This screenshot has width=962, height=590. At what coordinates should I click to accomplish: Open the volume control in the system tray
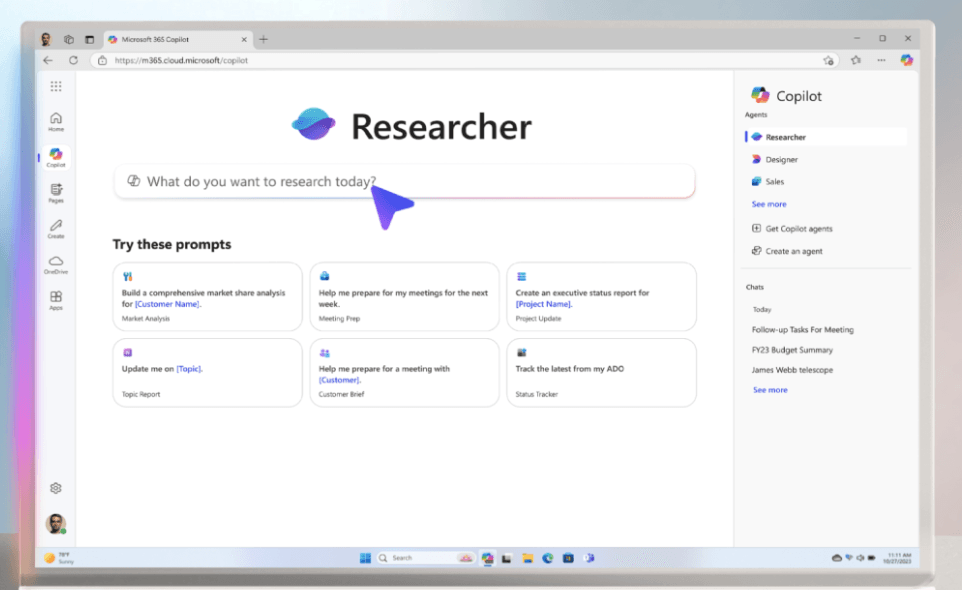coord(860,558)
